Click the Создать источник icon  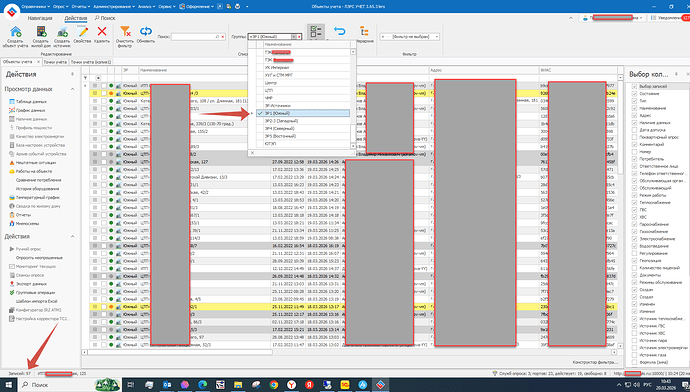[62, 32]
